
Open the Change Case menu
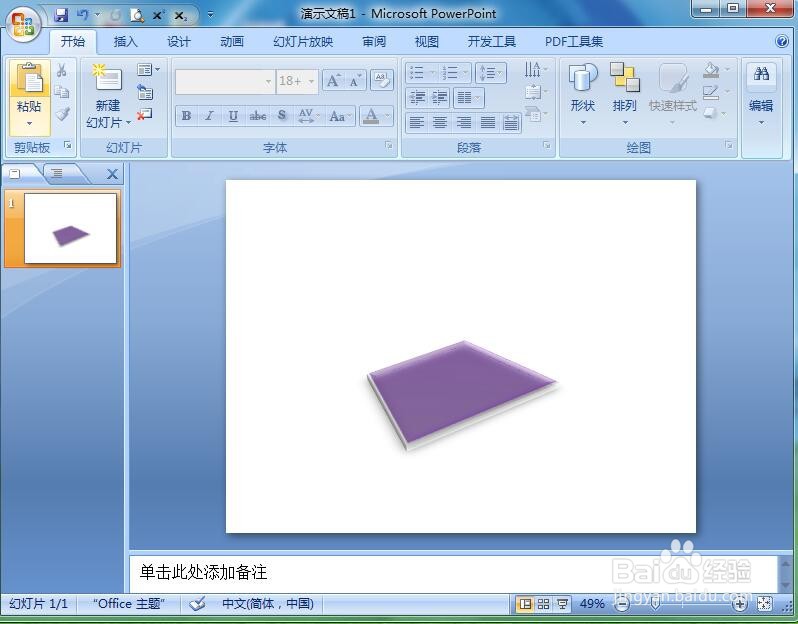point(339,116)
